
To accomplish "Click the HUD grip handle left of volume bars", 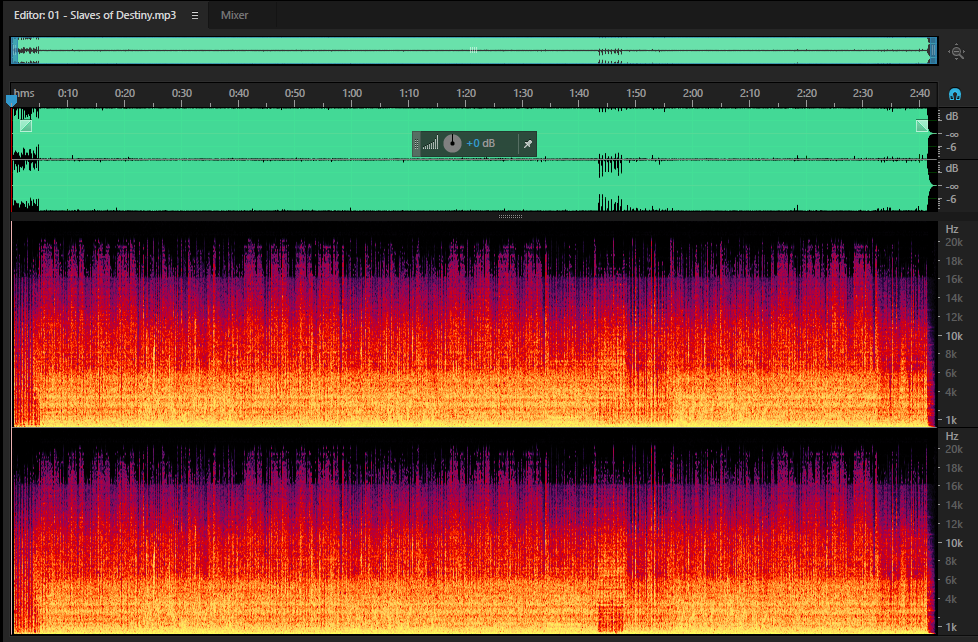I will pyautogui.click(x=416, y=144).
